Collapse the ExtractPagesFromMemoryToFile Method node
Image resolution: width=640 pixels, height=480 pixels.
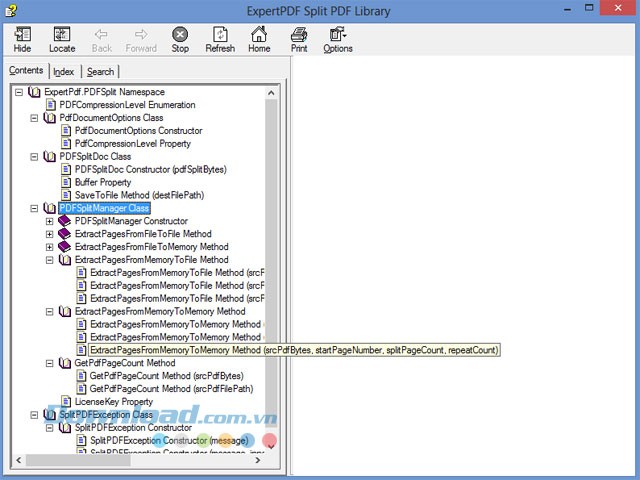pos(49,260)
